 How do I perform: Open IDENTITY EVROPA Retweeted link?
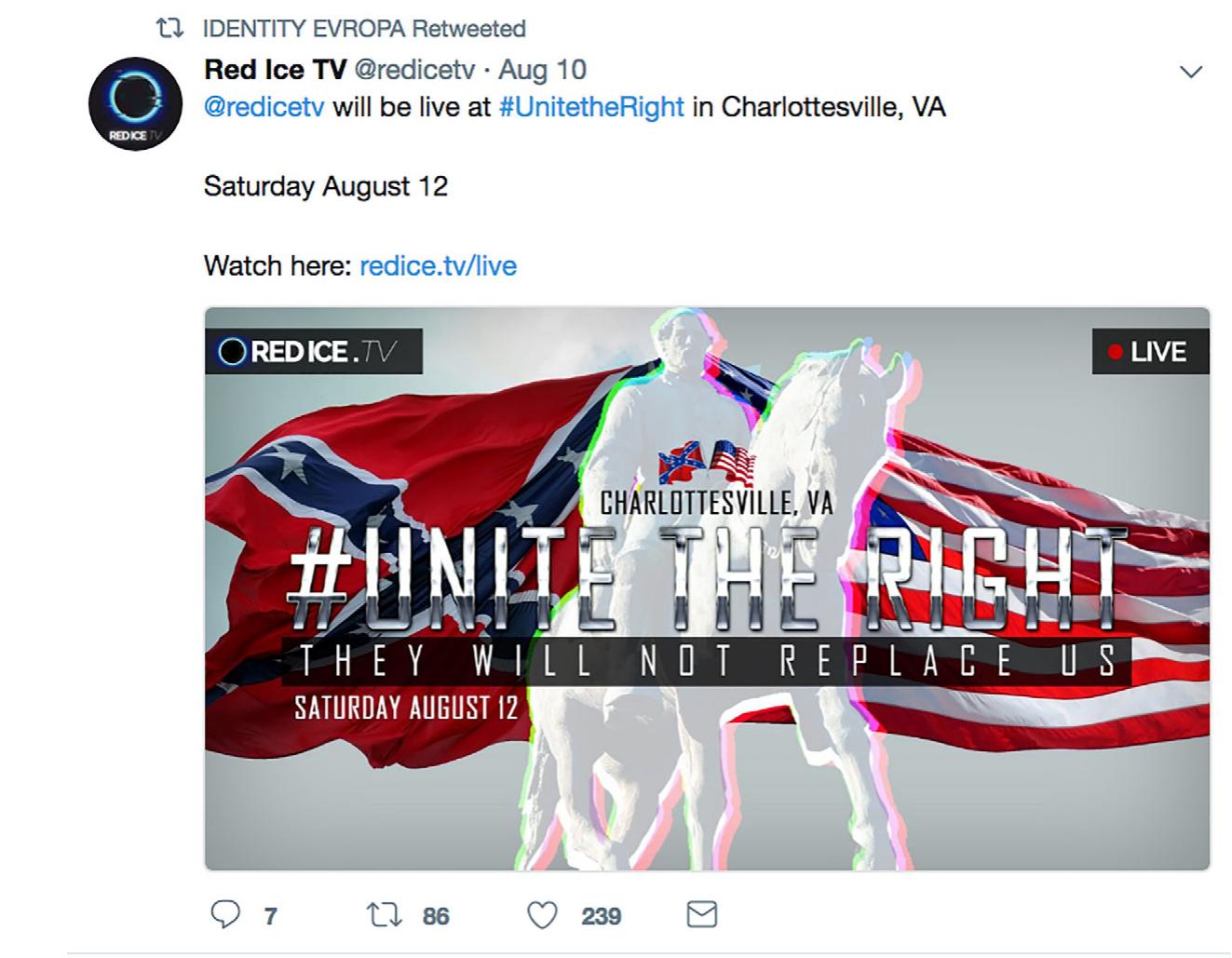click(x=364, y=29)
